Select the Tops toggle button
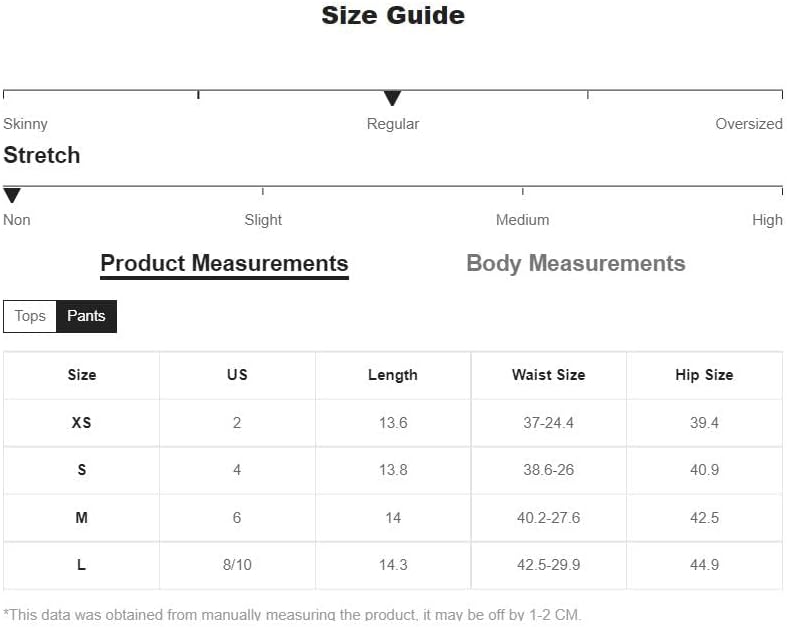Screen dimensions: 787x627 30,316
